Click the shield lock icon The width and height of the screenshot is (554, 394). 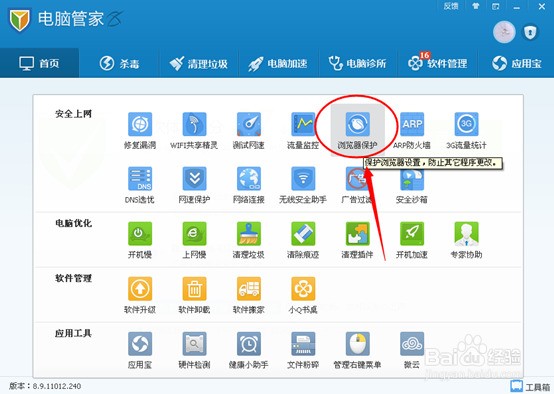530,33
